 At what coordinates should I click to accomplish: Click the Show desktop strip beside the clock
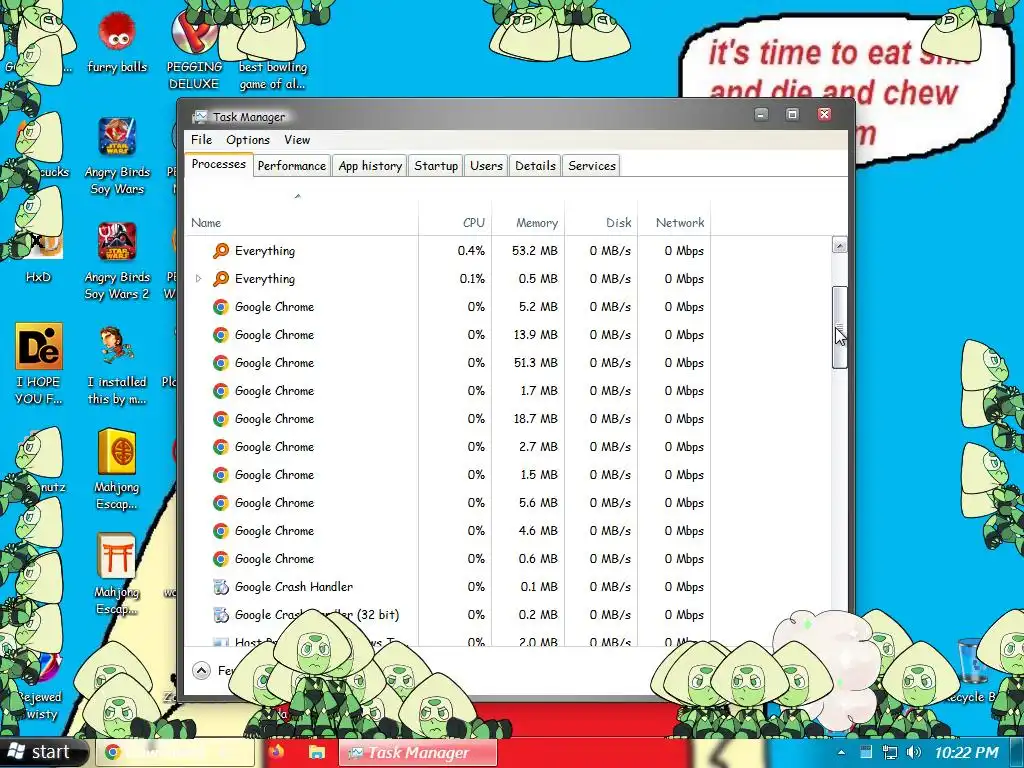[1017, 753]
